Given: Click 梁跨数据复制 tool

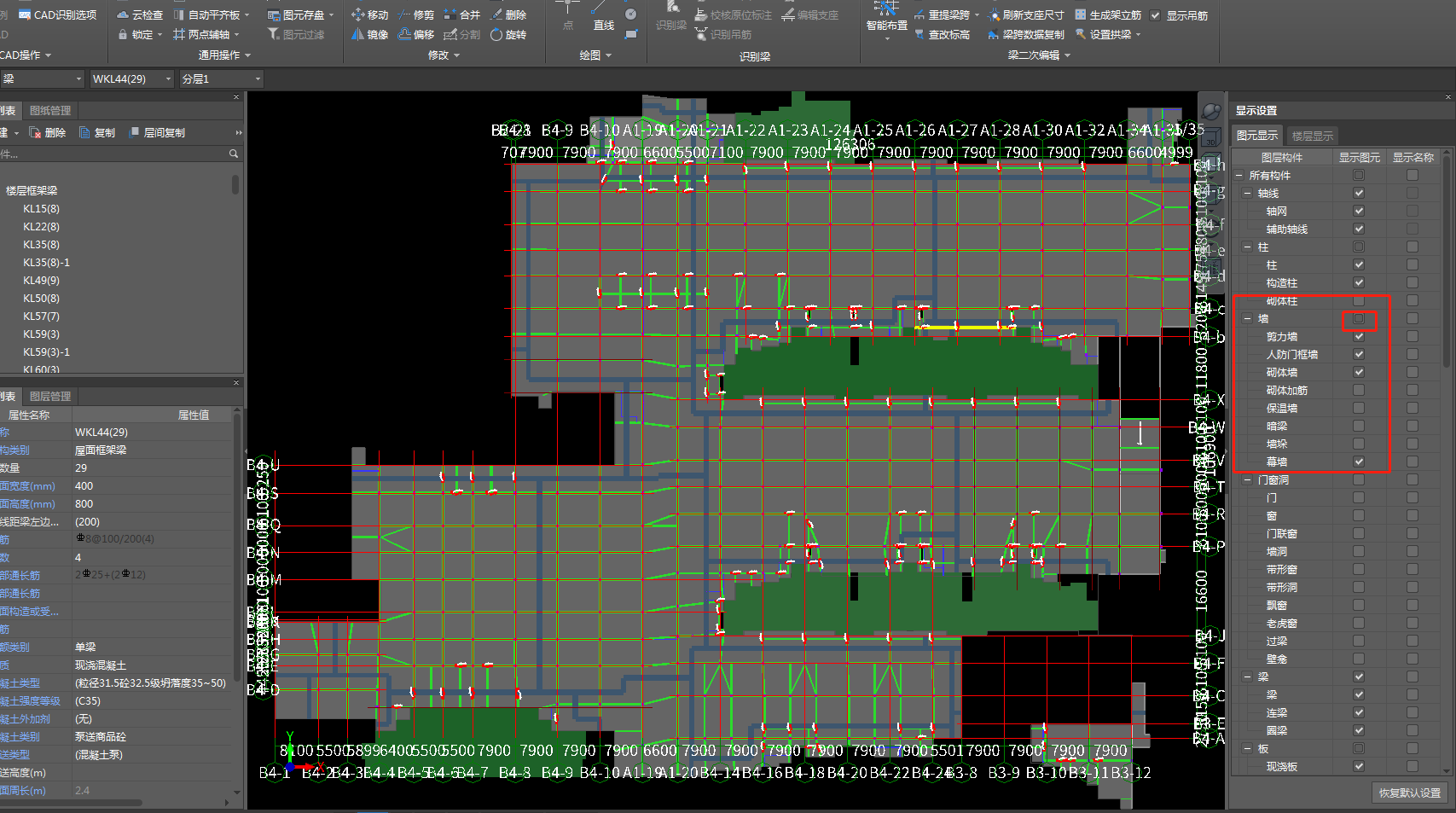Looking at the screenshot, I should click(x=1026, y=34).
